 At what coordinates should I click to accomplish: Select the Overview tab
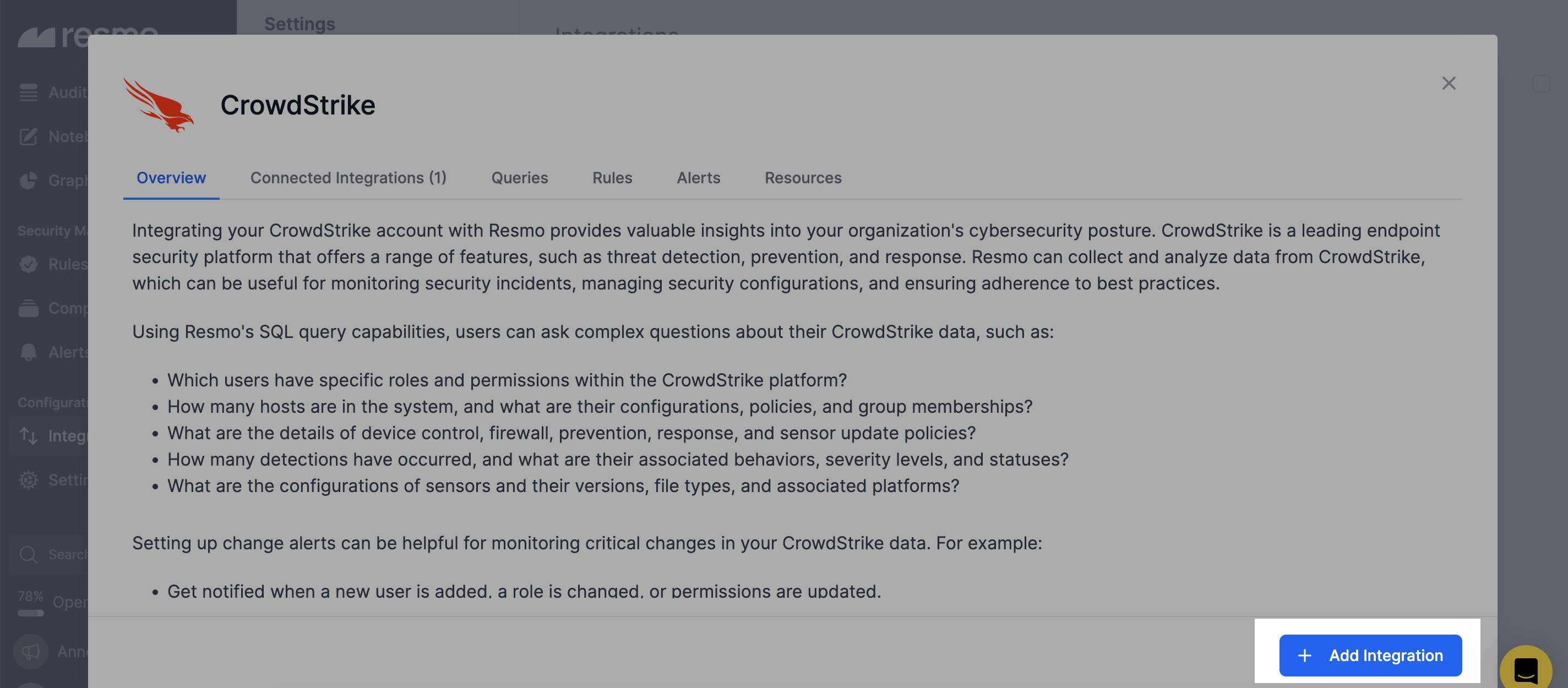[x=171, y=178]
